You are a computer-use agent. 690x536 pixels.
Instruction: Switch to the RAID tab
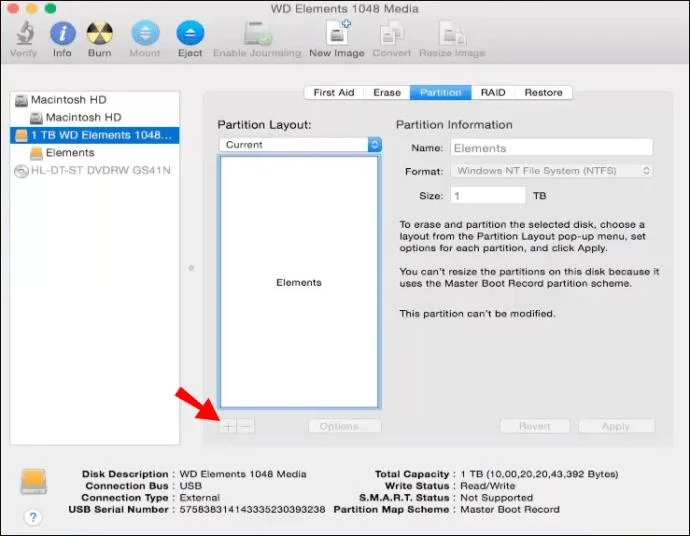point(493,93)
